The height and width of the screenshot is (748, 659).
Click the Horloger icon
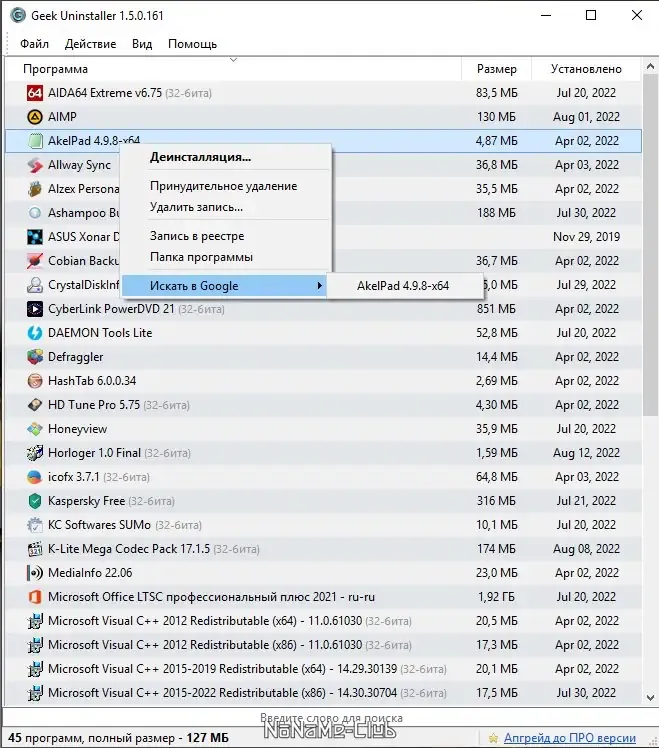point(35,453)
